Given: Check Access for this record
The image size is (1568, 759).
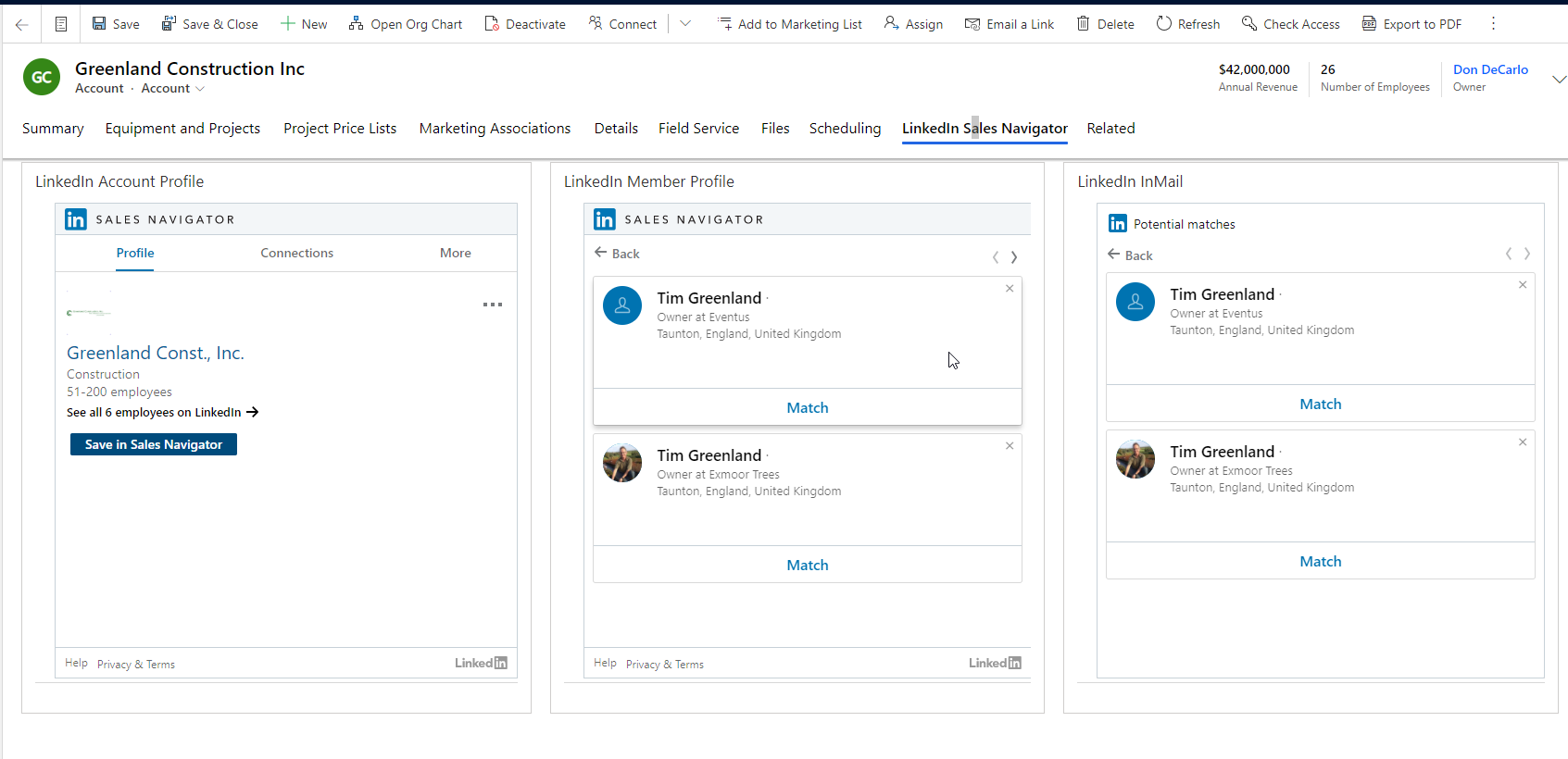Looking at the screenshot, I should [1291, 24].
